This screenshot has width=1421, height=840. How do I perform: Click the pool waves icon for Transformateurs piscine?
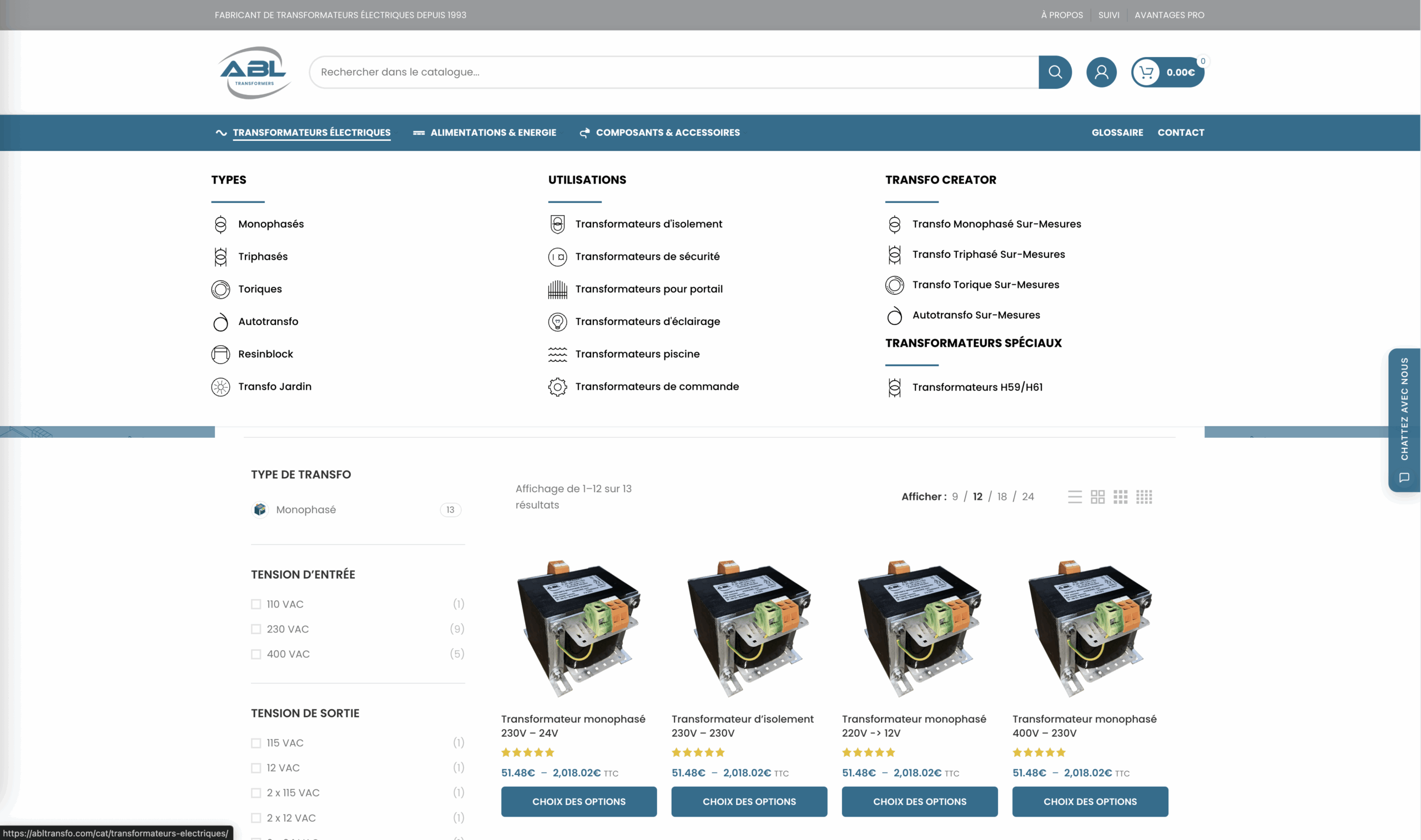[x=557, y=355]
